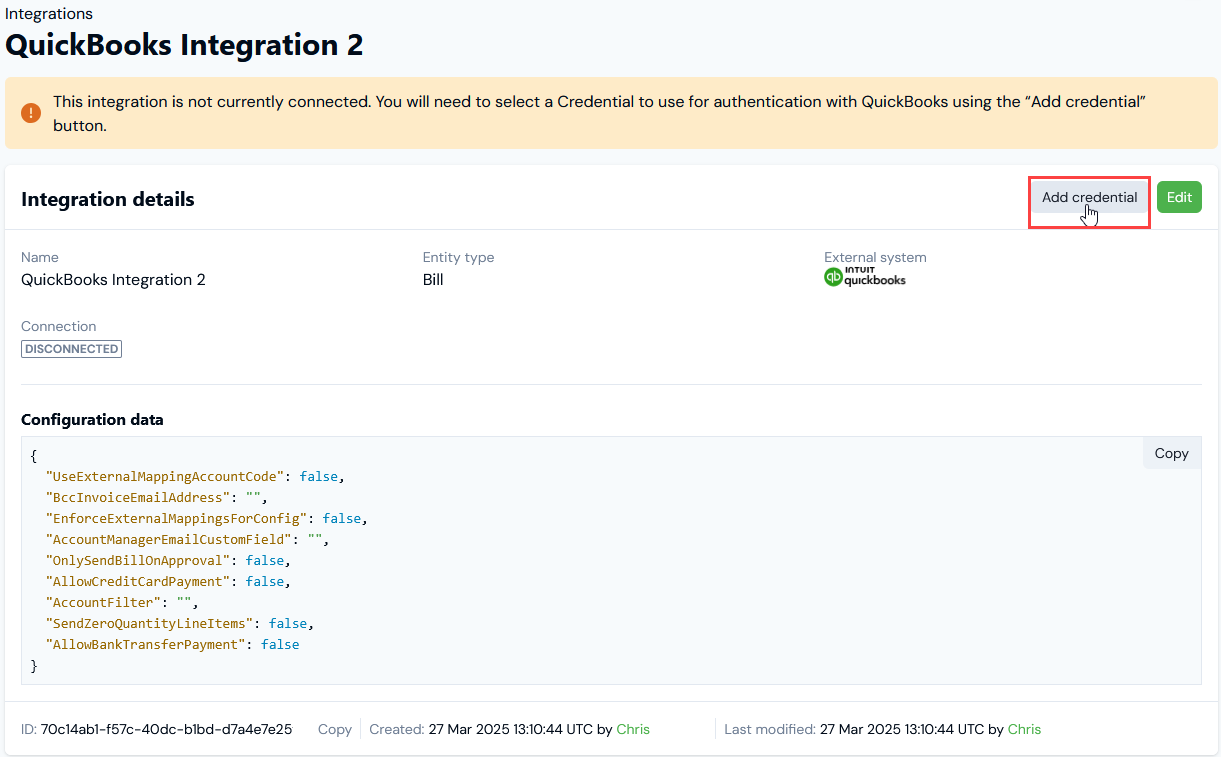Select the External system label
Image resolution: width=1221 pixels, height=757 pixels.
[x=875, y=257]
